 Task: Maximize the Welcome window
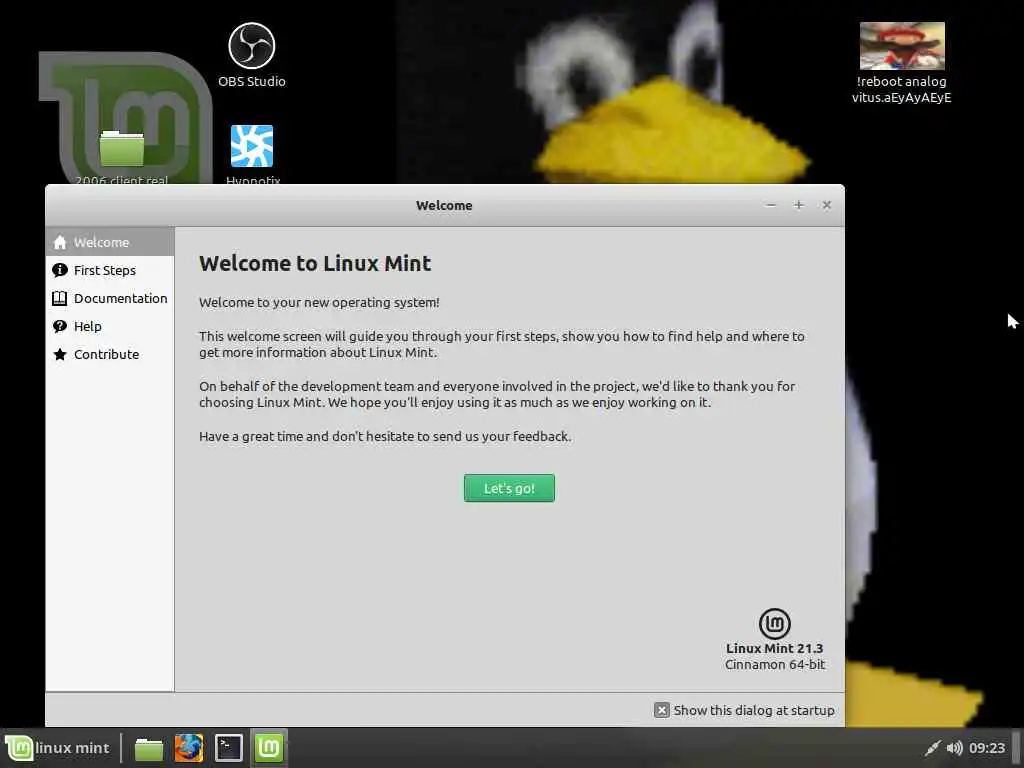coord(799,205)
